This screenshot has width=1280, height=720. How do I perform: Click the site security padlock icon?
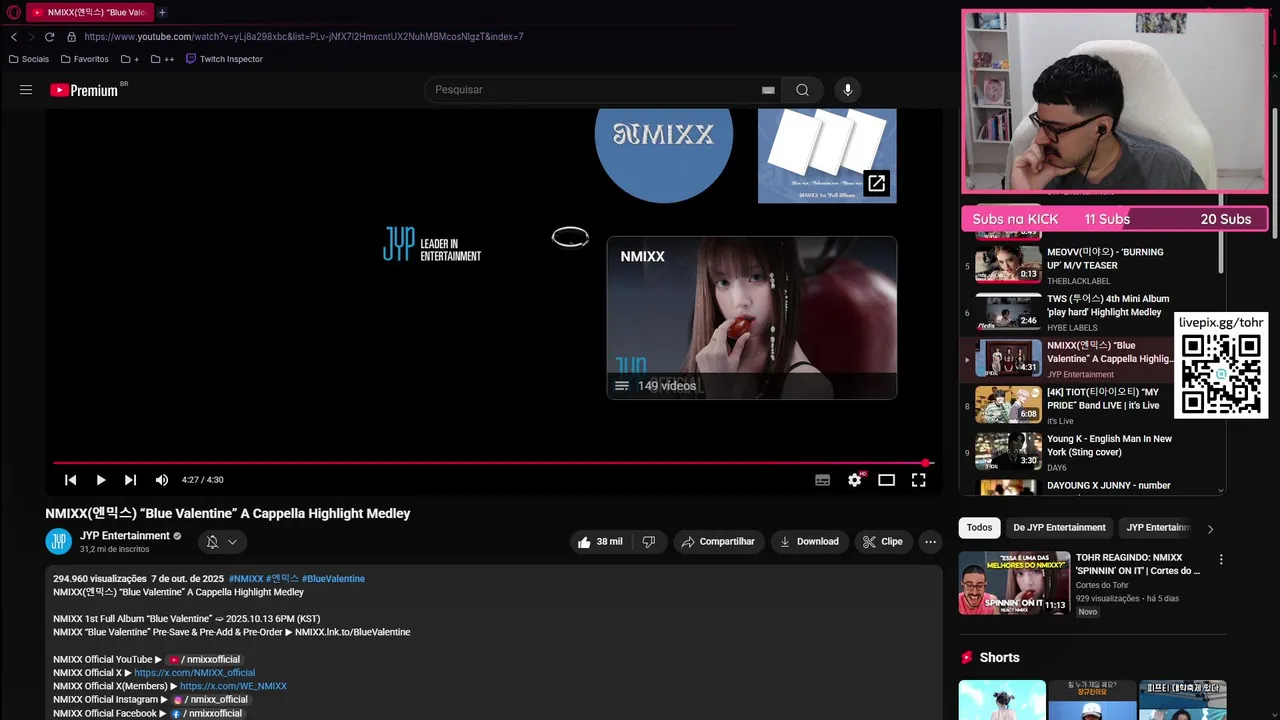70,37
